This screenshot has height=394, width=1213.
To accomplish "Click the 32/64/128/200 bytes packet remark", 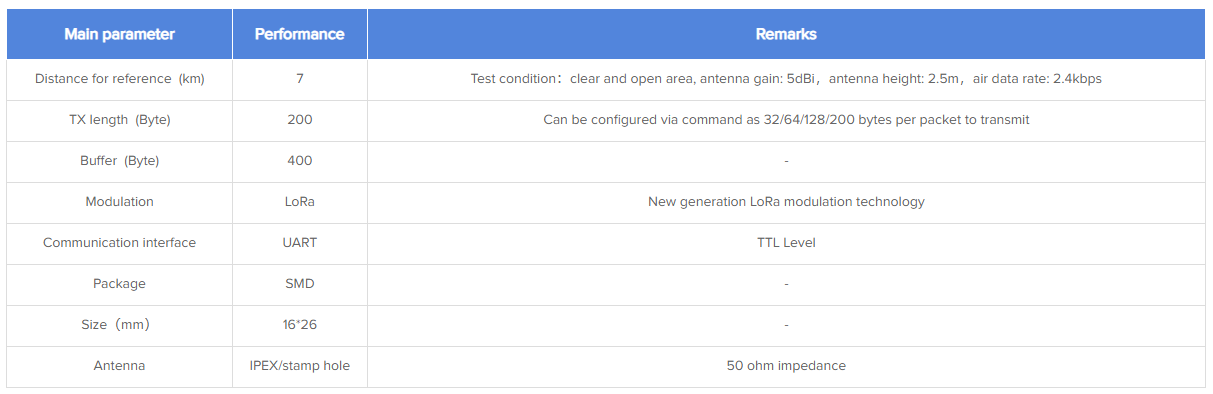I will click(x=786, y=120).
